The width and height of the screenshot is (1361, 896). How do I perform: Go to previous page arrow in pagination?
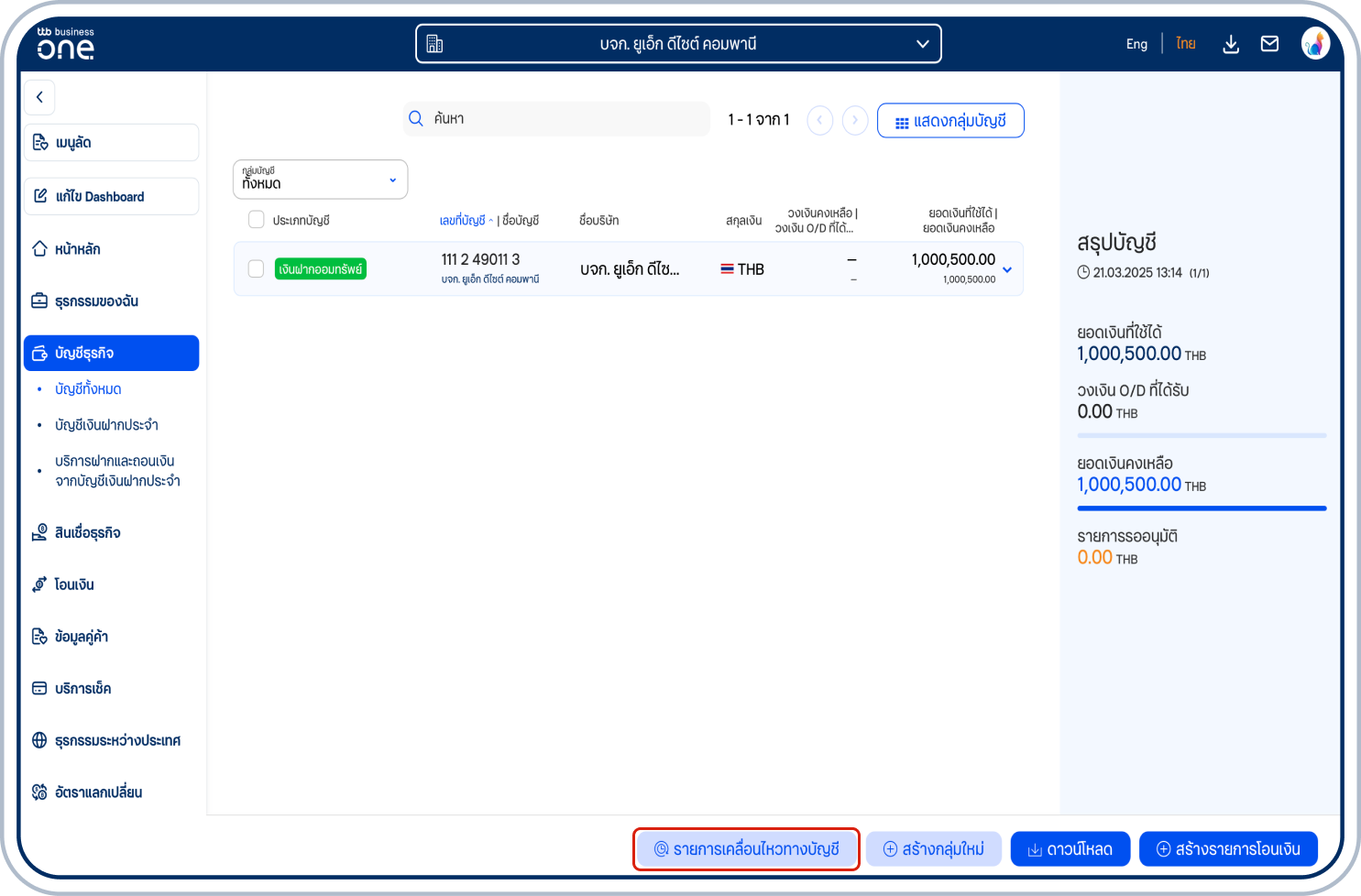[x=819, y=120]
